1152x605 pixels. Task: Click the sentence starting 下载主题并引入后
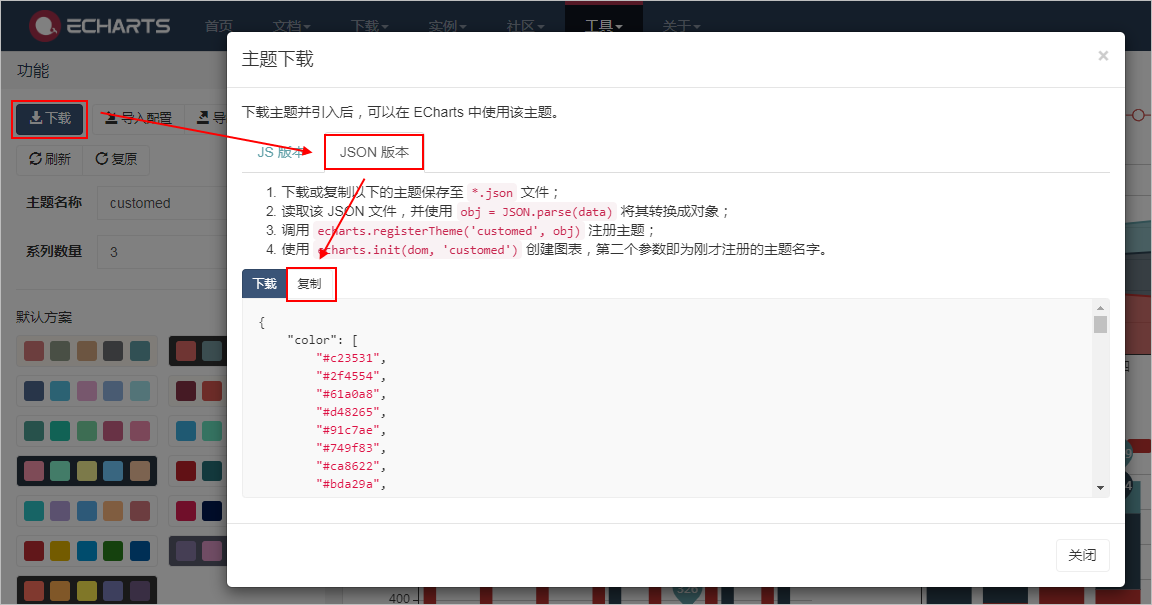[x=400, y=112]
